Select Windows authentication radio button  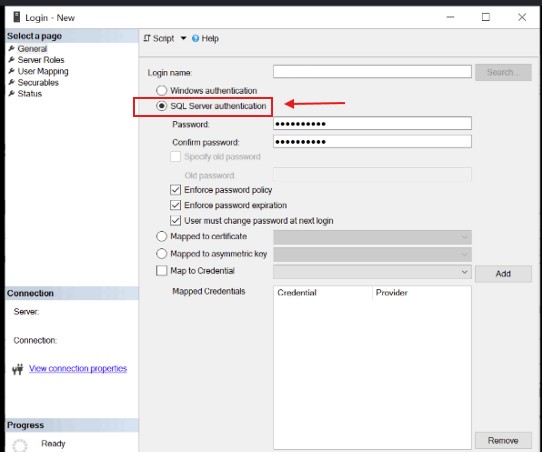coord(161,91)
